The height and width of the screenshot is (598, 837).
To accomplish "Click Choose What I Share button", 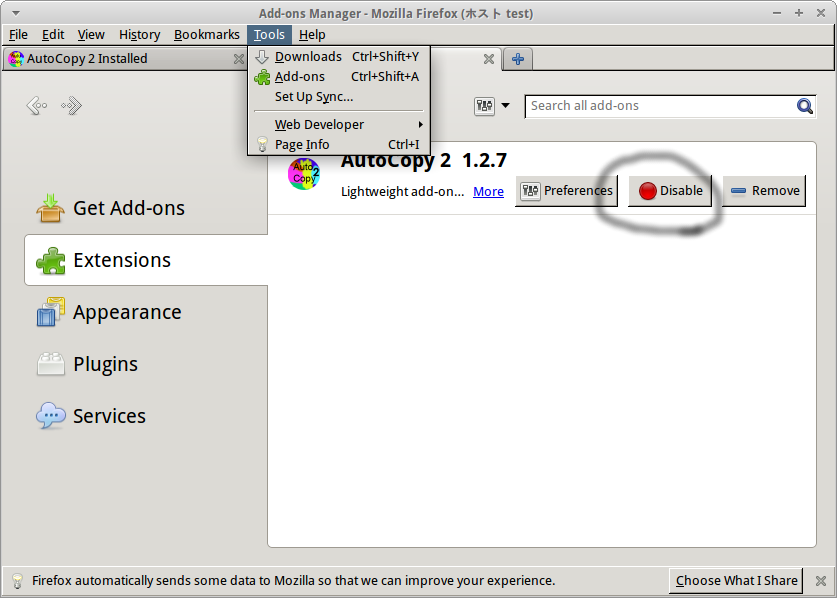I will coord(736,580).
